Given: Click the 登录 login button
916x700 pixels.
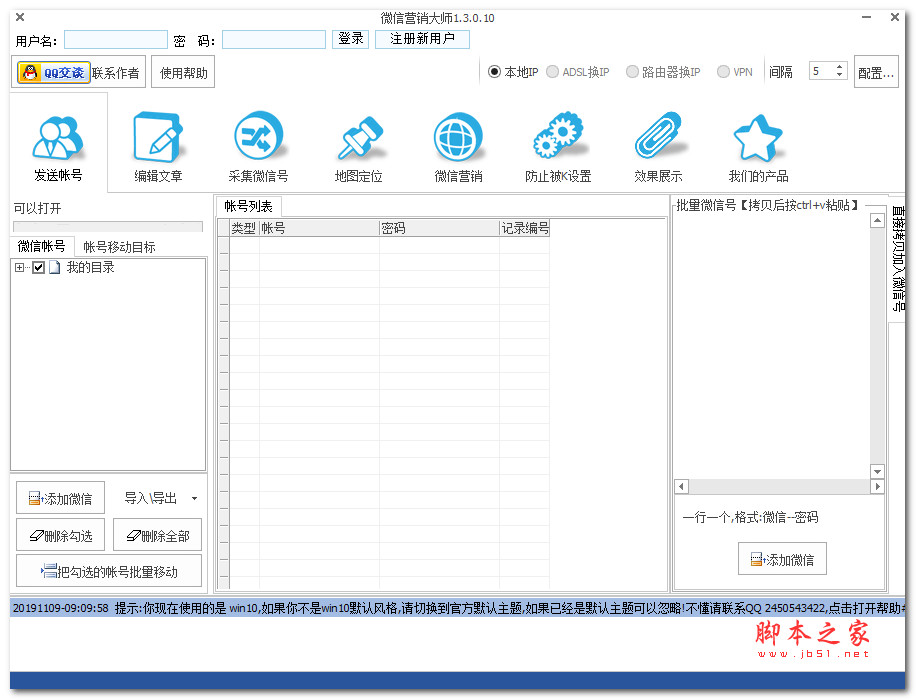Looking at the screenshot, I should [x=351, y=39].
